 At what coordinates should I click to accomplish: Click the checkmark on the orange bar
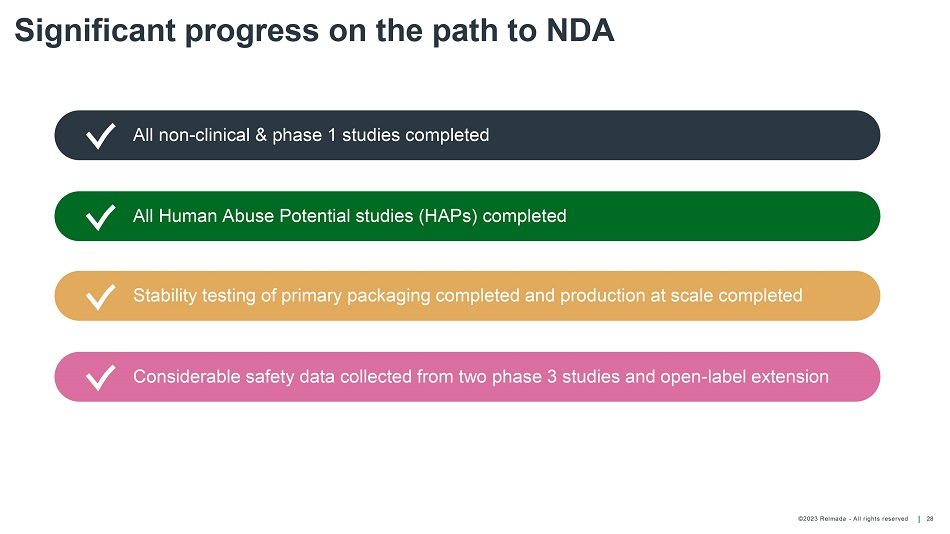tap(100, 297)
